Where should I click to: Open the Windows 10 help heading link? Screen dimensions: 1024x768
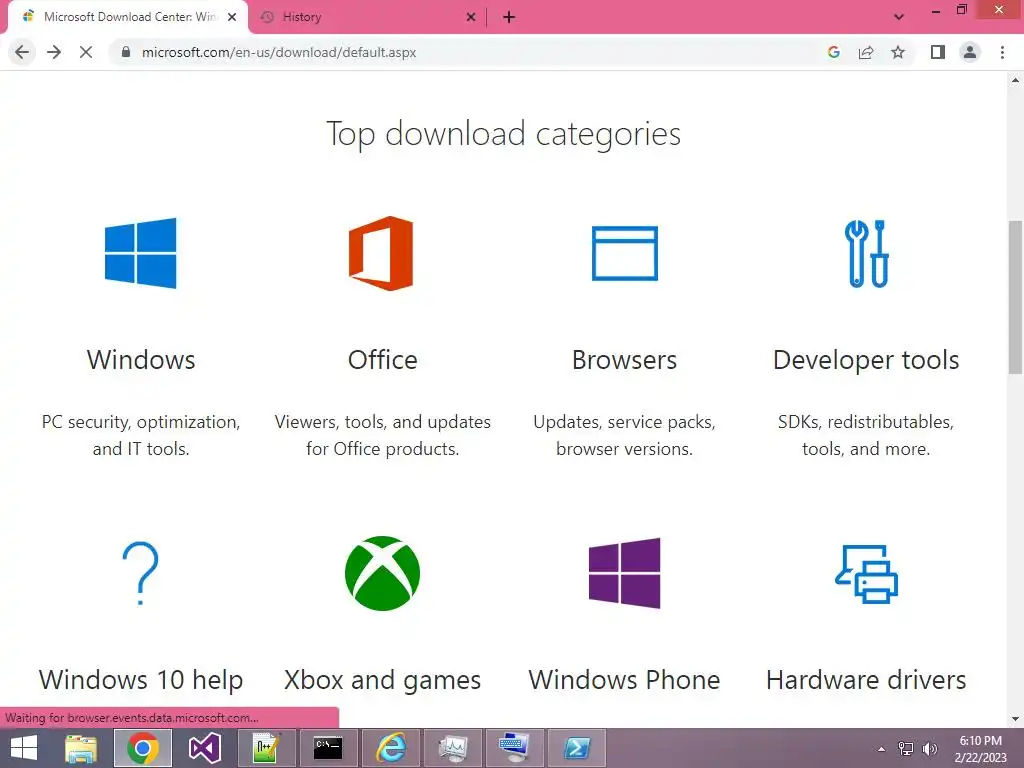click(141, 680)
